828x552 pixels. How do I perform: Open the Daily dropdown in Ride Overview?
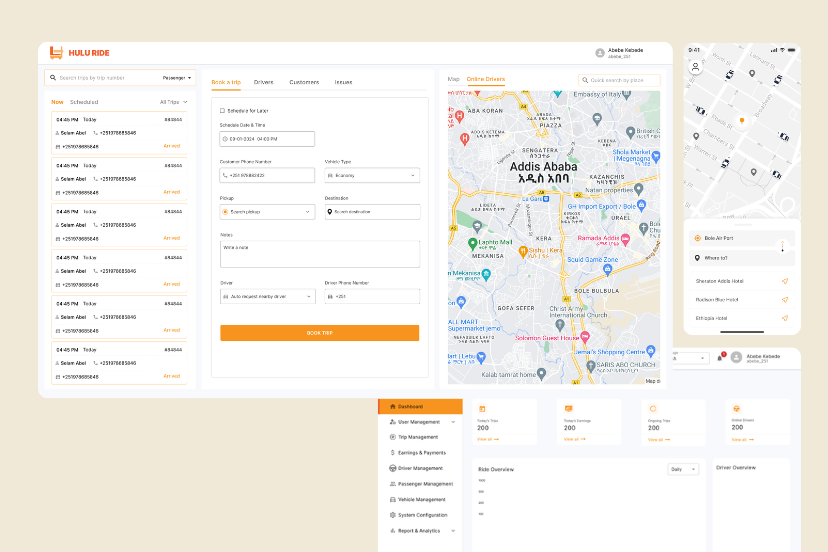click(683, 469)
